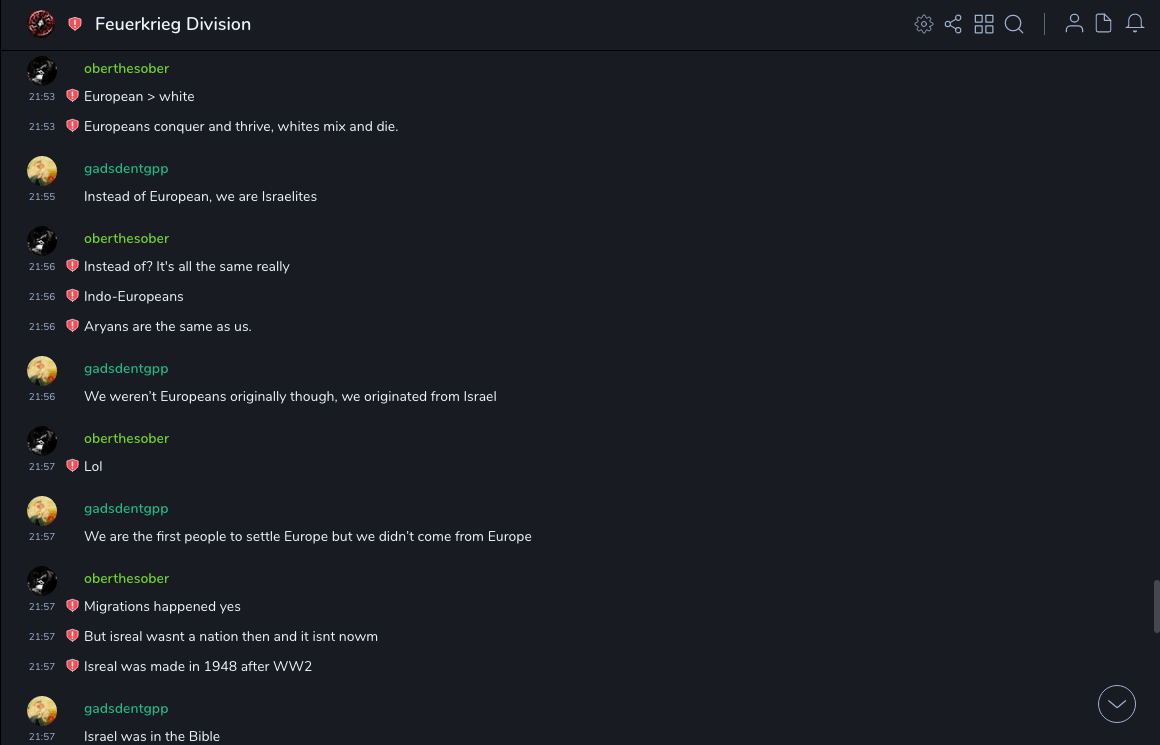Click the 21:55 message timestamp

42,197
